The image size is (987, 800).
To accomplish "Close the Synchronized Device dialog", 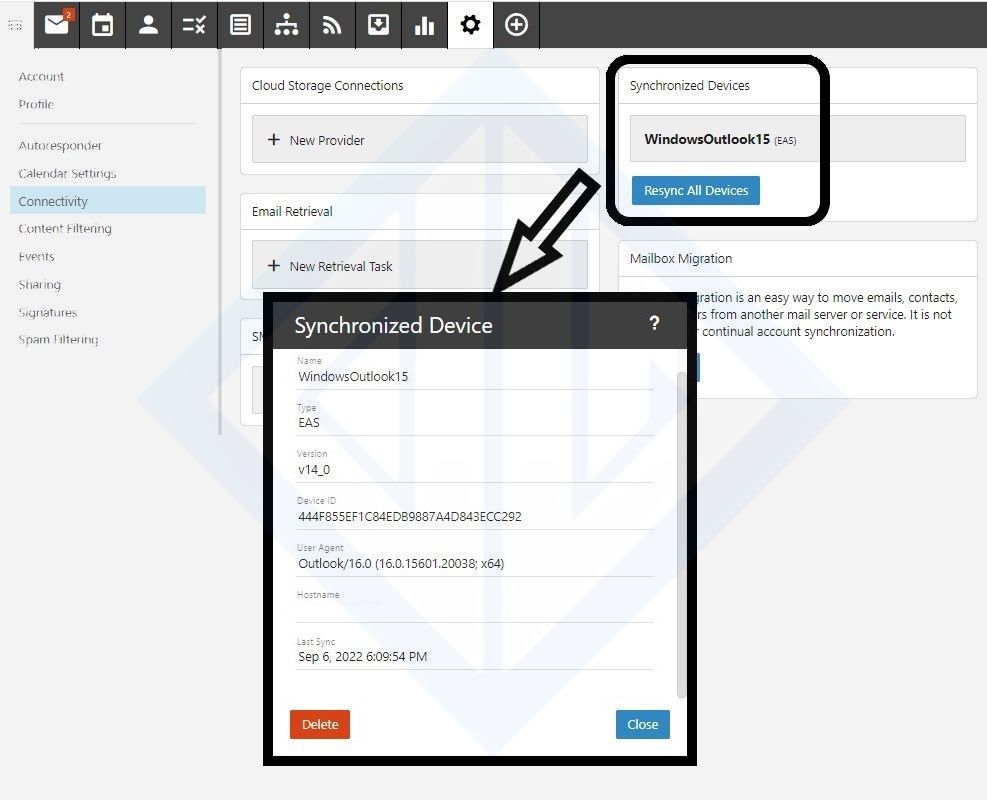I will 643,724.
